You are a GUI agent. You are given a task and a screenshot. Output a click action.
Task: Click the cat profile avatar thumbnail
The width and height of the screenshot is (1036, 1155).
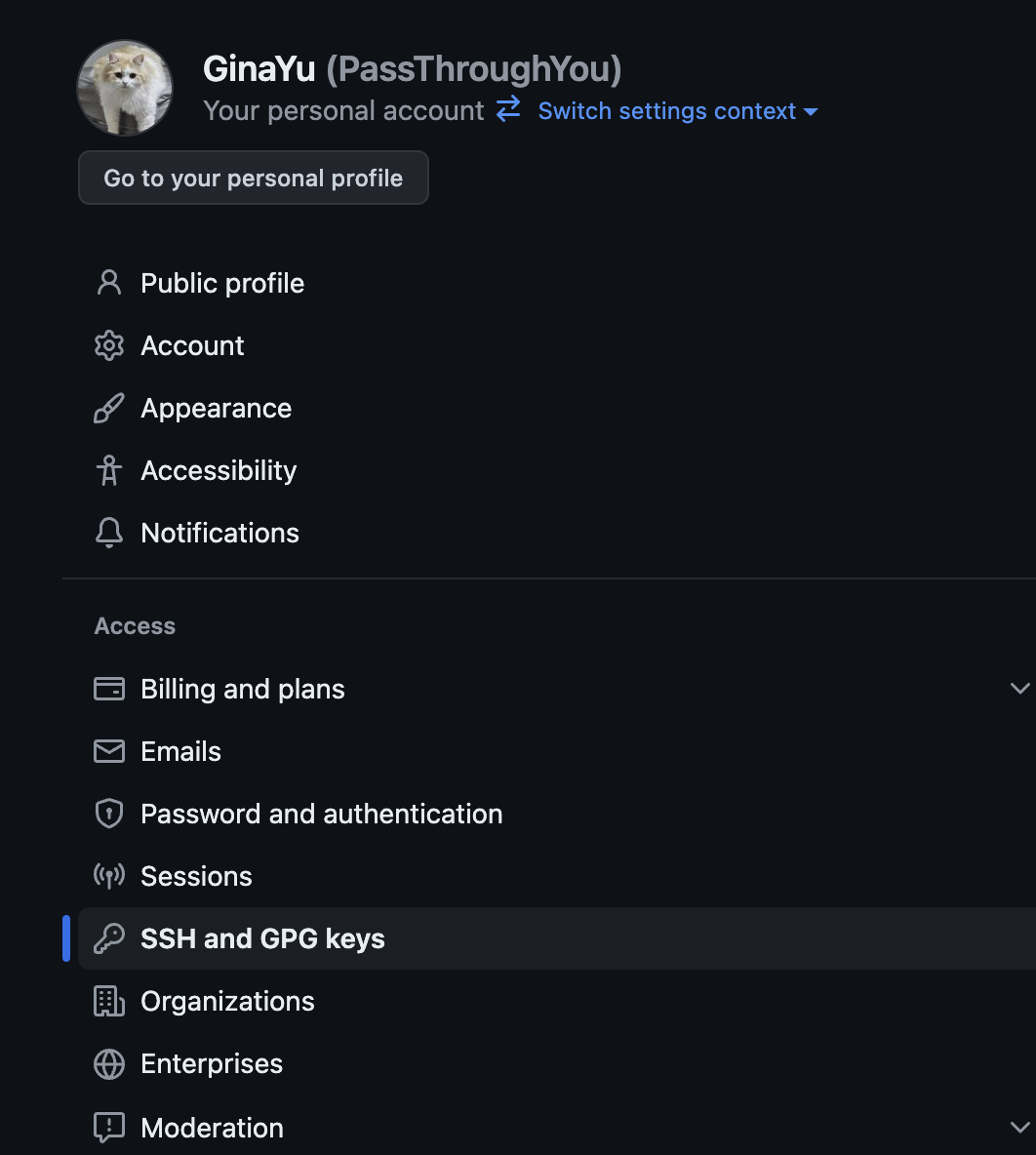[125, 88]
